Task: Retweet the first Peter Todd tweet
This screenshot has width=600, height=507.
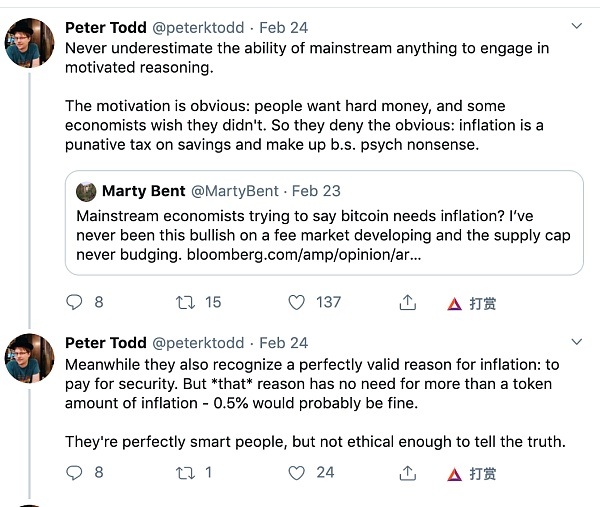Action: point(185,302)
